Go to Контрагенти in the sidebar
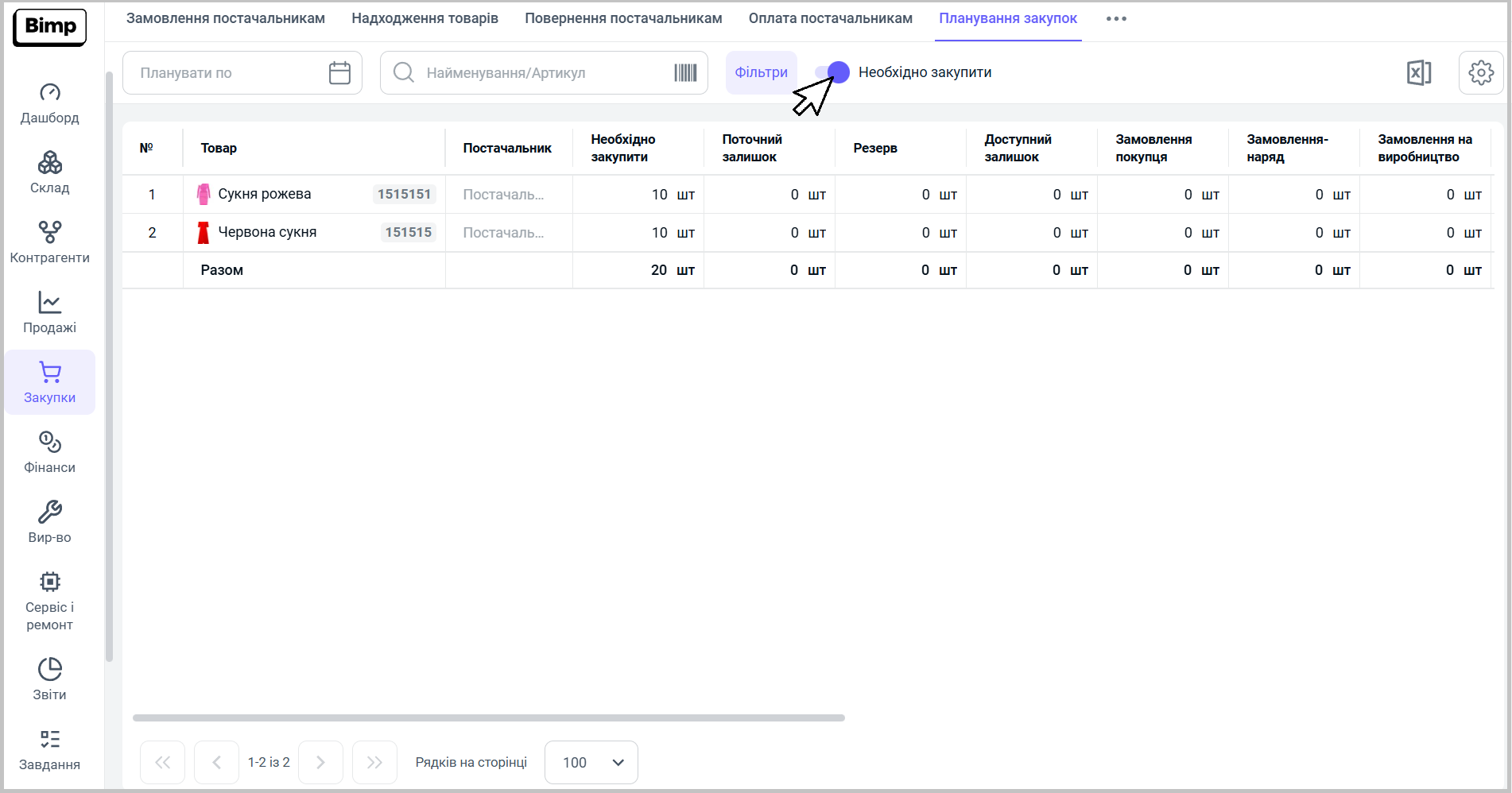 49,243
